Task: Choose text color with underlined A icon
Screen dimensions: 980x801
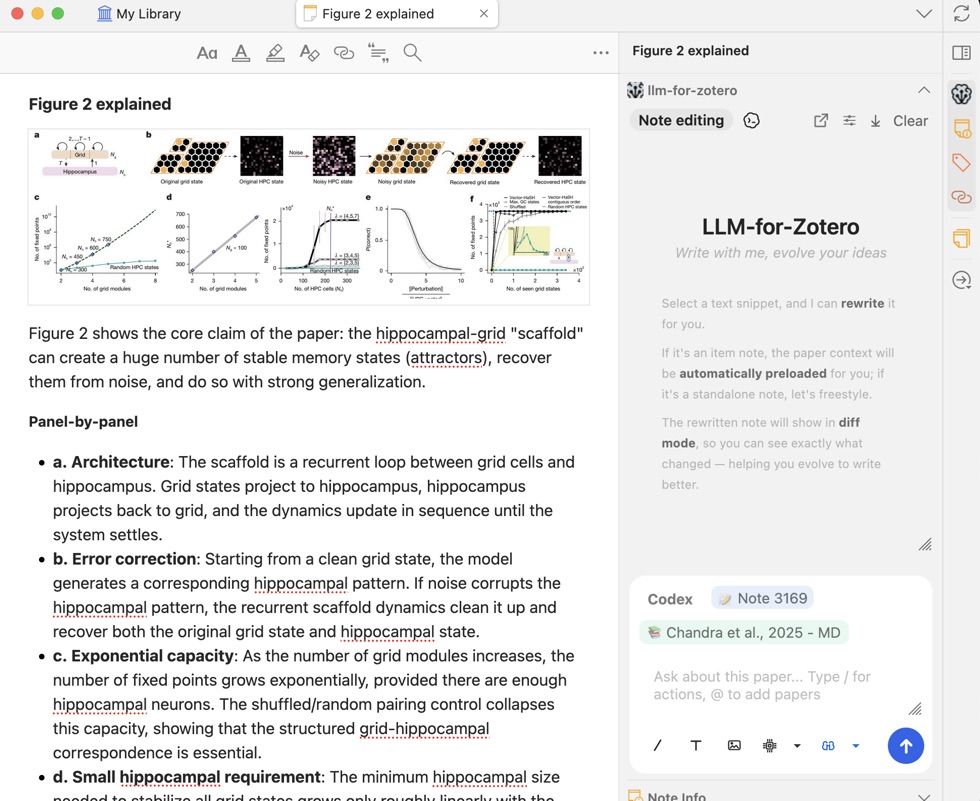Action: pyautogui.click(x=241, y=53)
